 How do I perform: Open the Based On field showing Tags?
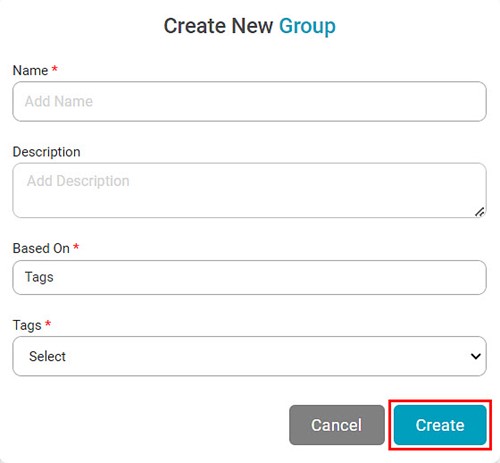tap(249, 277)
